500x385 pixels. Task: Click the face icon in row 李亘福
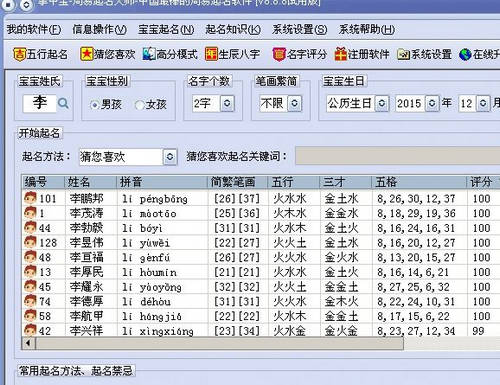[x=30, y=256]
